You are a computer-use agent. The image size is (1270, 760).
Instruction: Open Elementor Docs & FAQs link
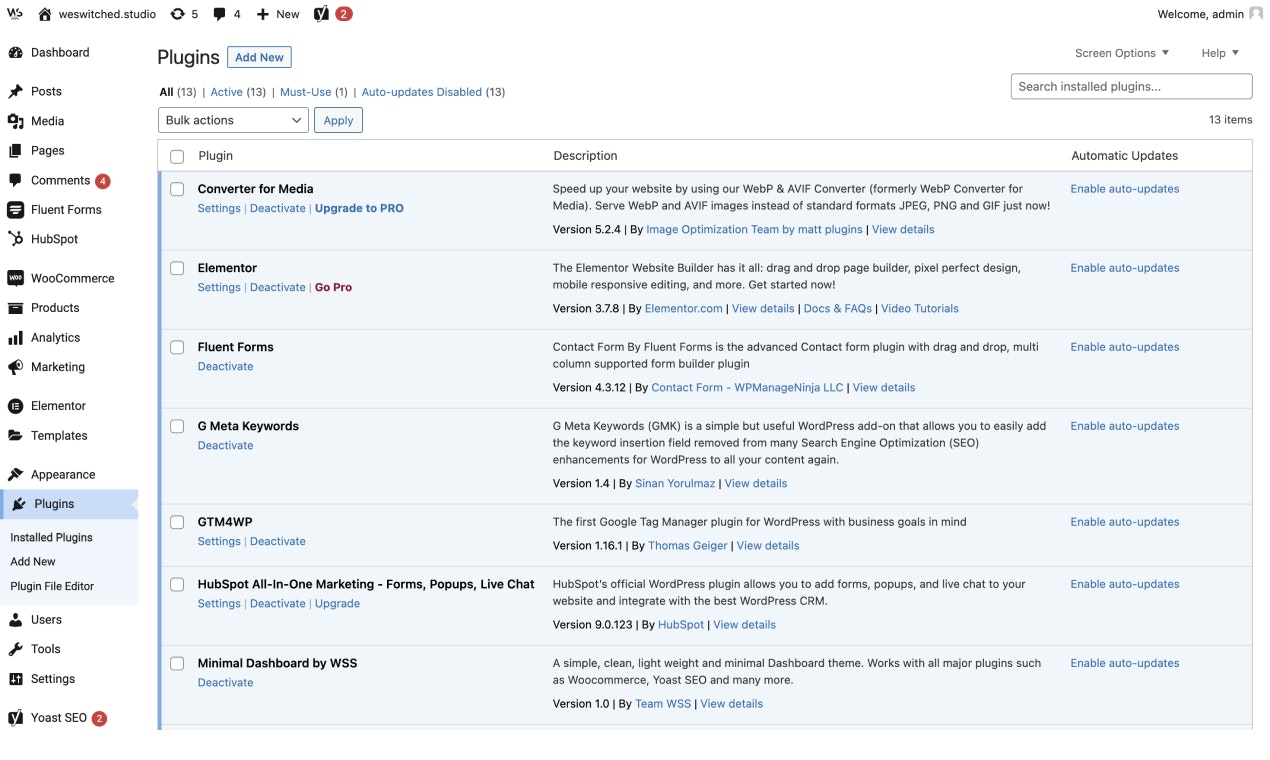click(838, 309)
